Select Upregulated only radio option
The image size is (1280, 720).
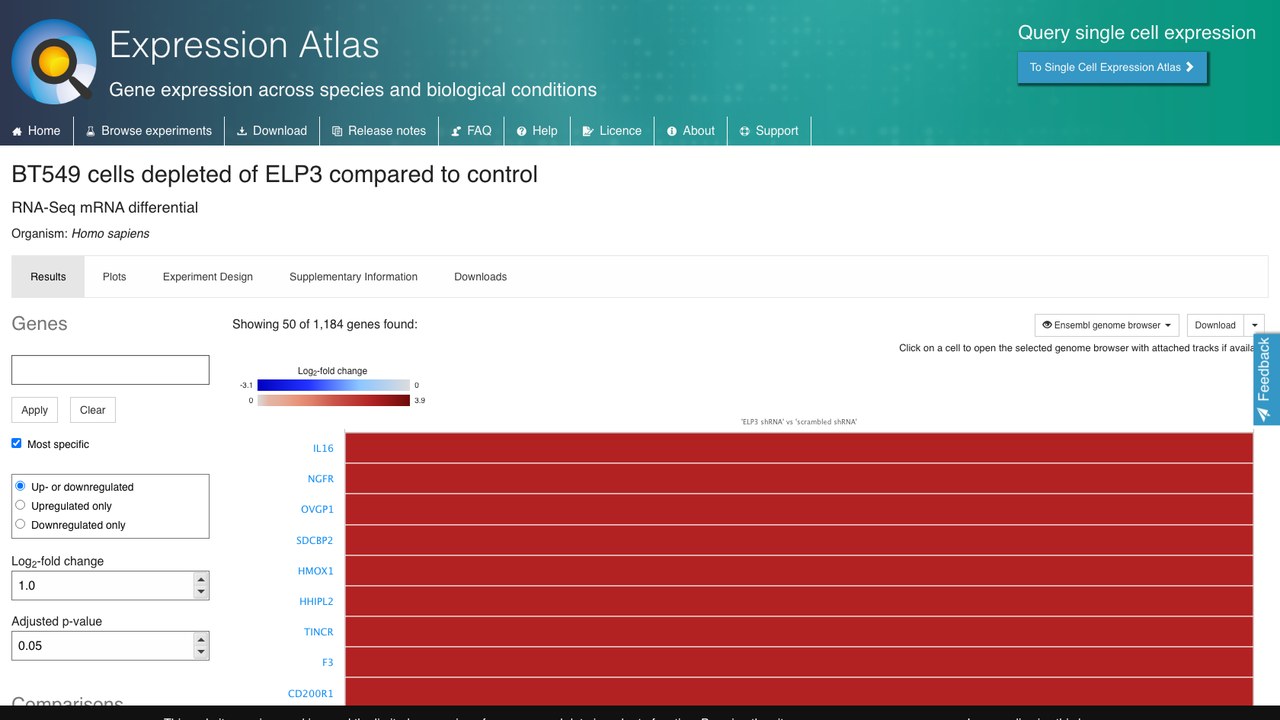20,505
